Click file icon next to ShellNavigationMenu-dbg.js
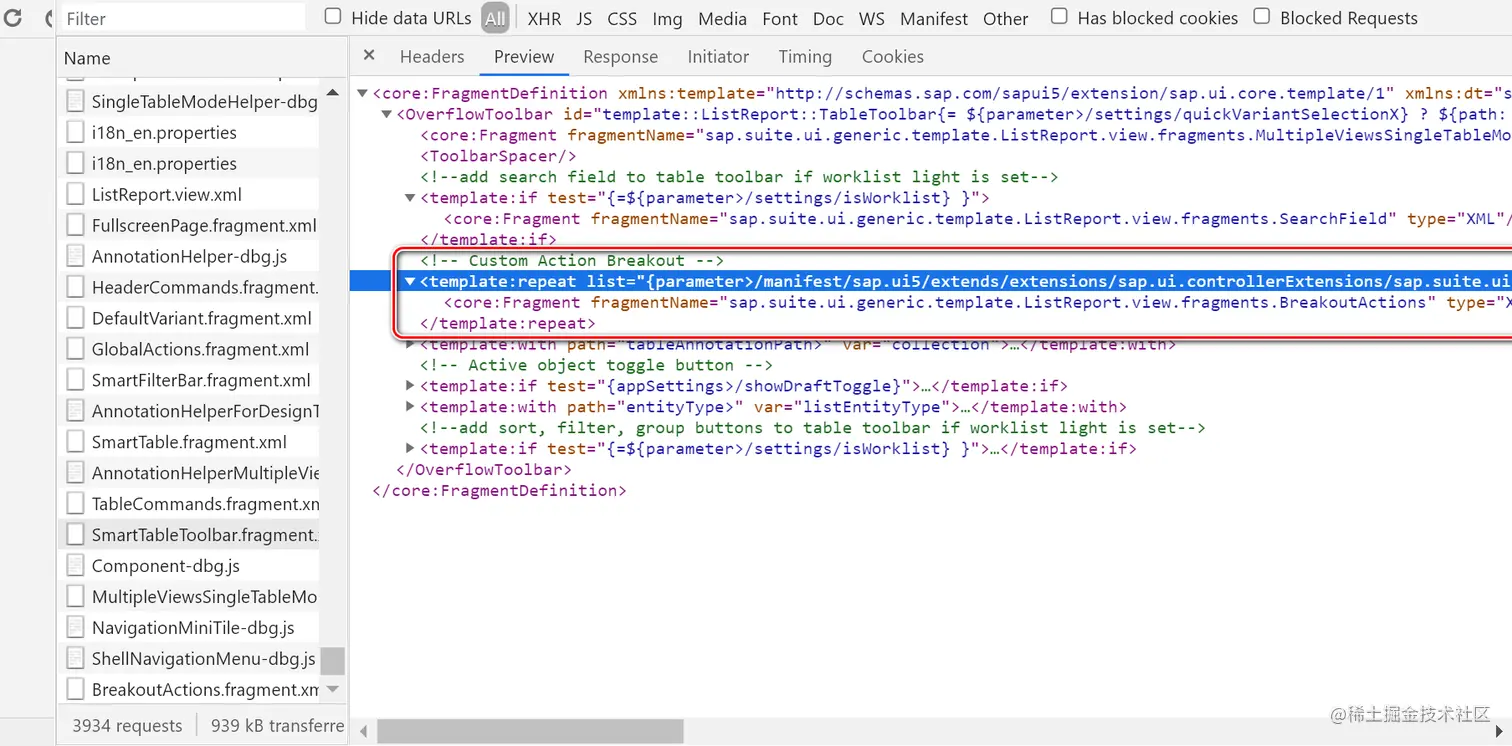The image size is (1512, 746). (x=75, y=659)
